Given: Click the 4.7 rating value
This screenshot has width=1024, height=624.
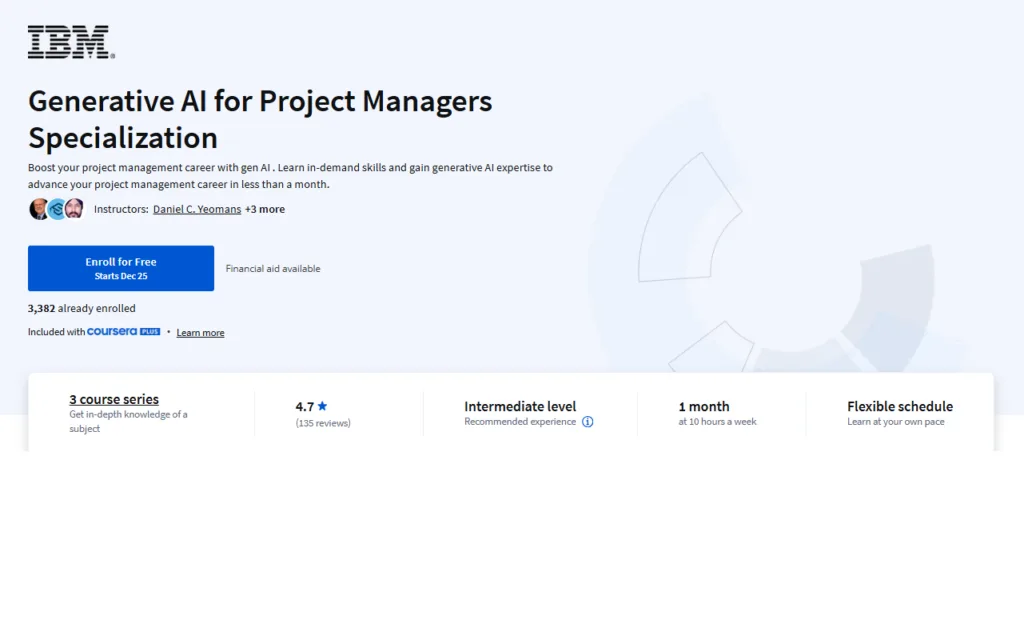Looking at the screenshot, I should [x=304, y=407].
